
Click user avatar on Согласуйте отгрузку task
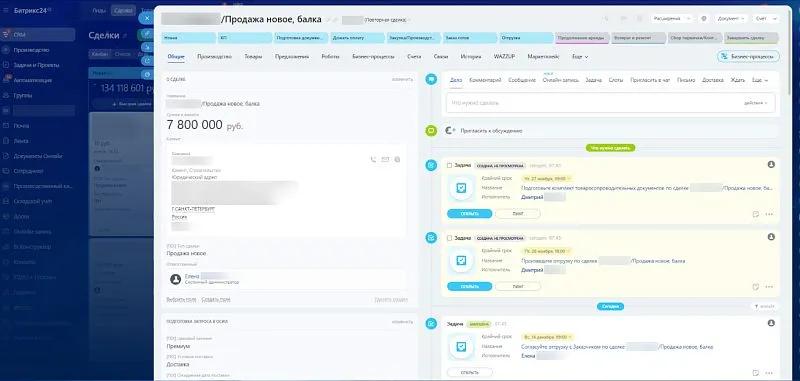[771, 323]
